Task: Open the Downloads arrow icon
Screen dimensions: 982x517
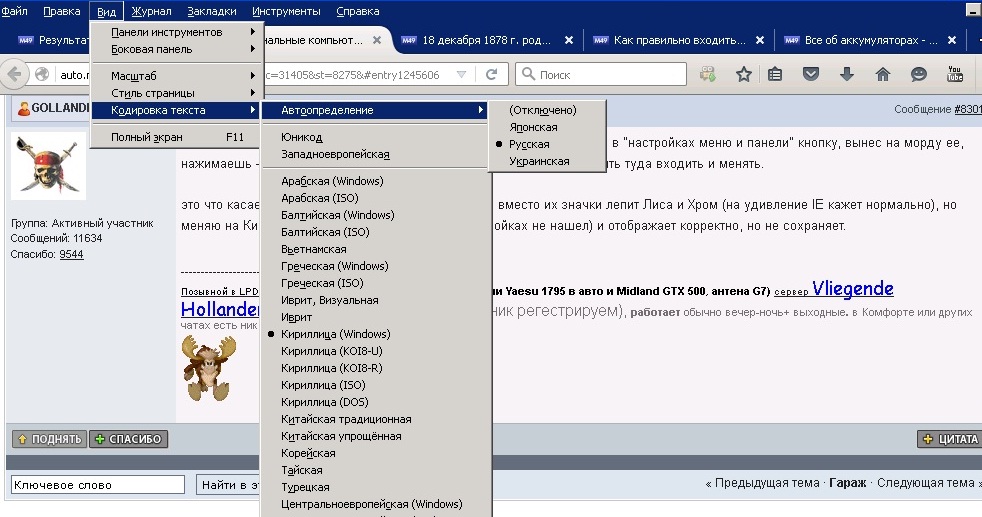Action: 847,74
